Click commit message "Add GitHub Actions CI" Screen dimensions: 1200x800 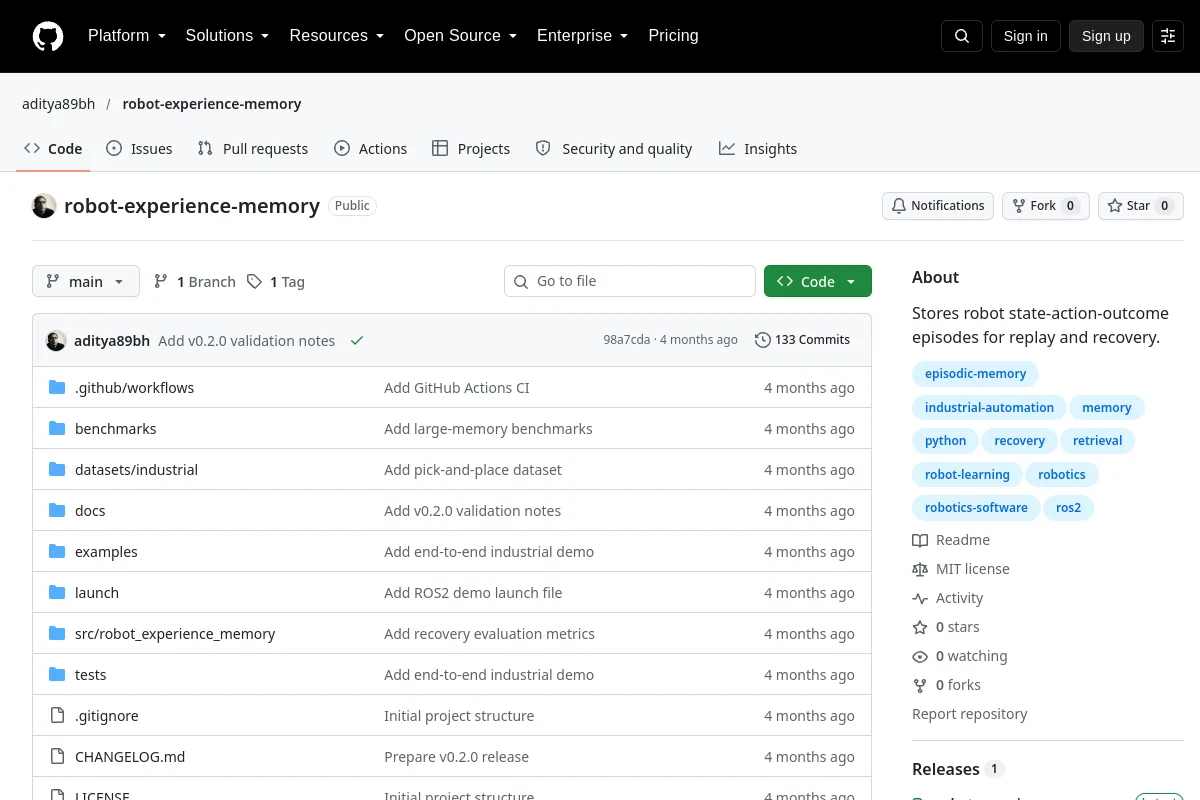tap(457, 388)
